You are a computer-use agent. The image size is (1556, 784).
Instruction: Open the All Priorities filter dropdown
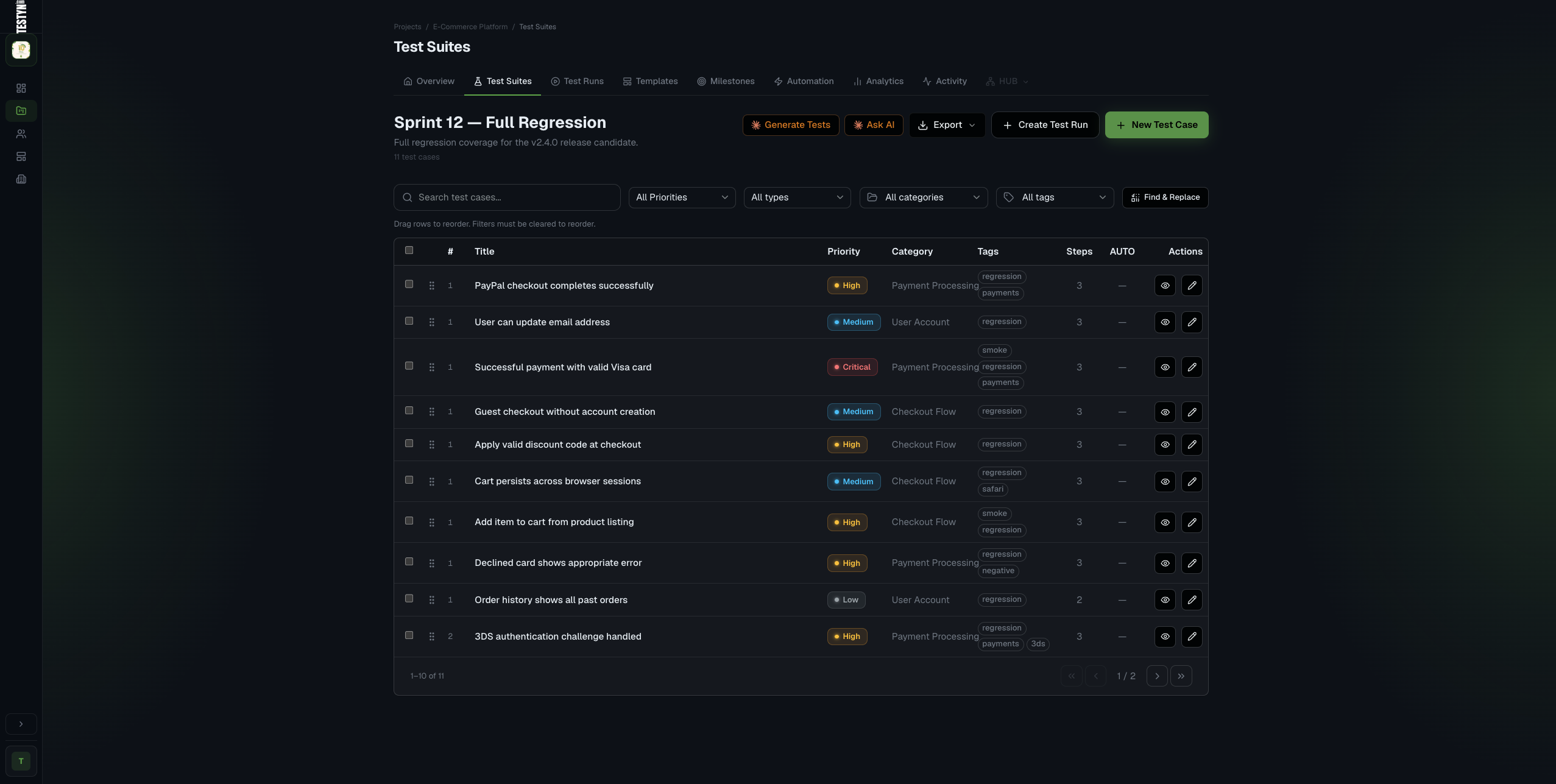[x=682, y=197]
